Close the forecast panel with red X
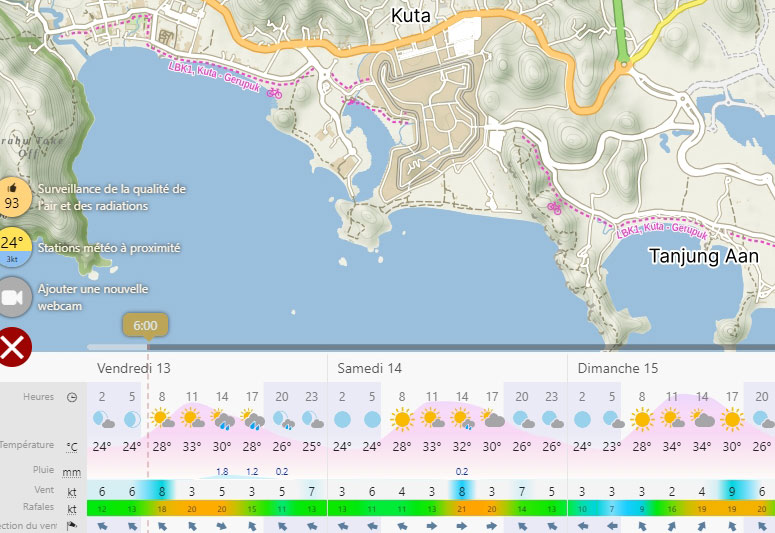Image resolution: width=775 pixels, height=533 pixels. pos(12,346)
